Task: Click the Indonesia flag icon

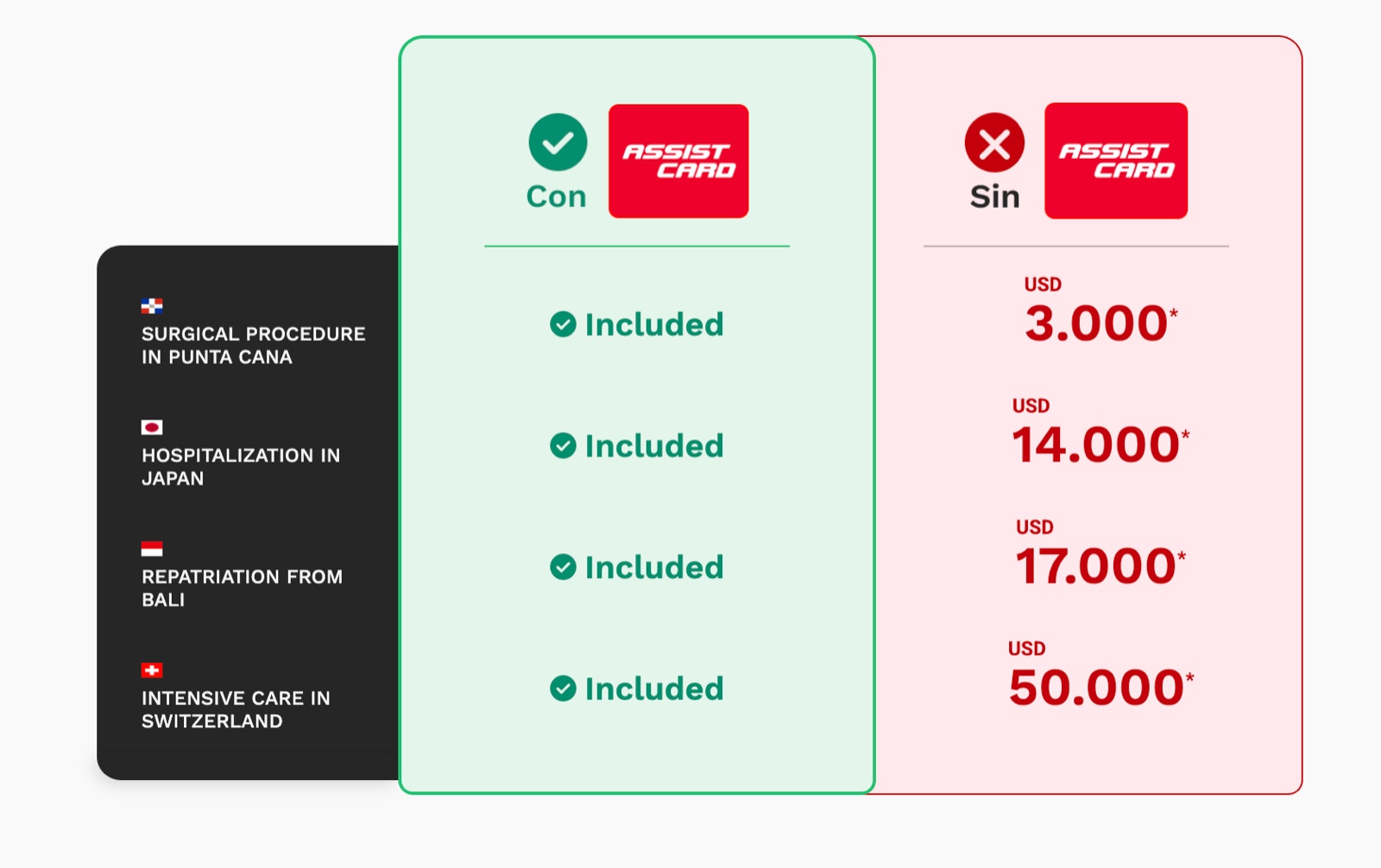Action: pos(152,549)
